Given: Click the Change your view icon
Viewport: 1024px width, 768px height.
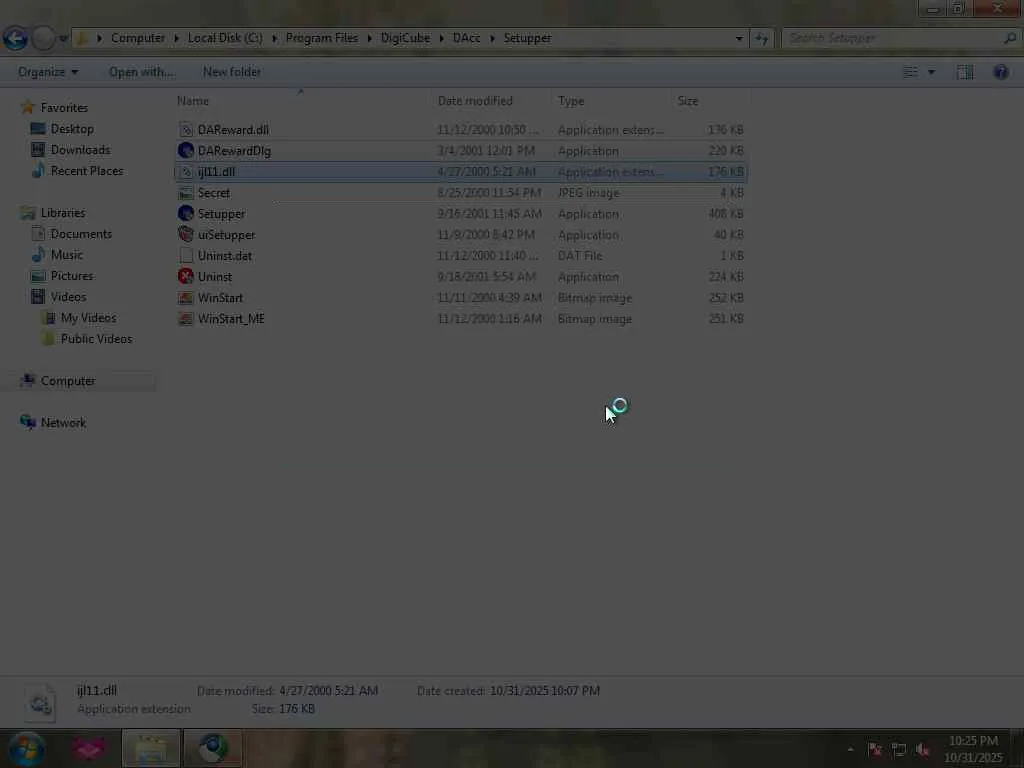Looking at the screenshot, I should tap(910, 72).
